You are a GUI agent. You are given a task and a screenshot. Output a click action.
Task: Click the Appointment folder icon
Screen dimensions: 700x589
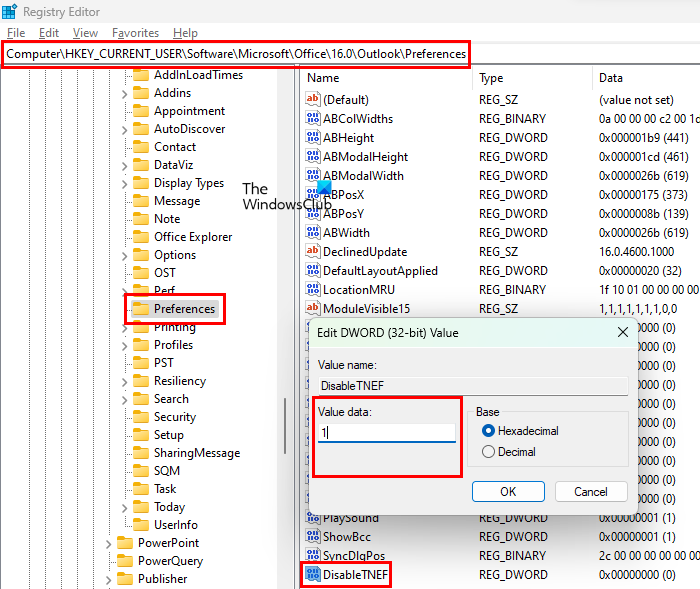click(x=141, y=111)
